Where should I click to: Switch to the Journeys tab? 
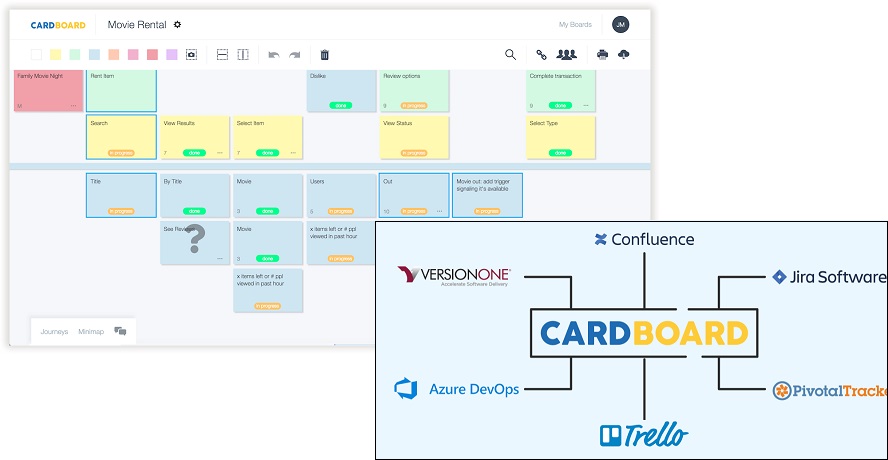[55, 331]
